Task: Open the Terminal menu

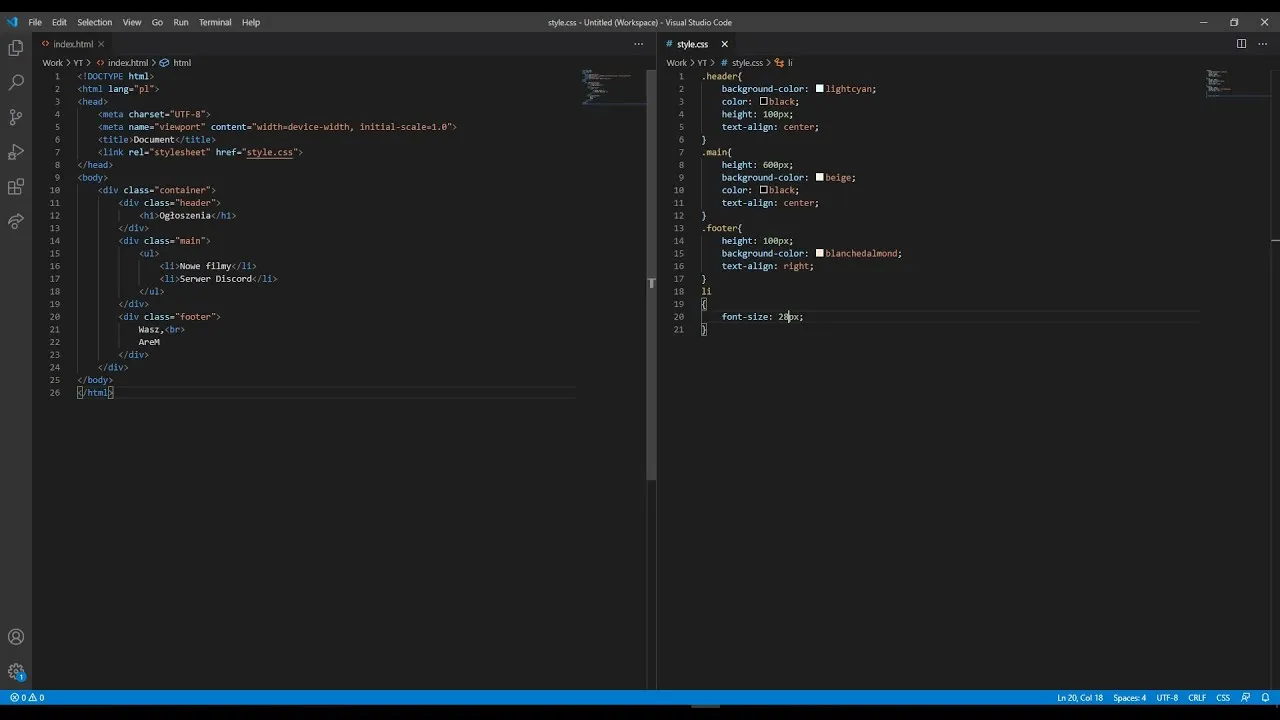Action: [215, 22]
